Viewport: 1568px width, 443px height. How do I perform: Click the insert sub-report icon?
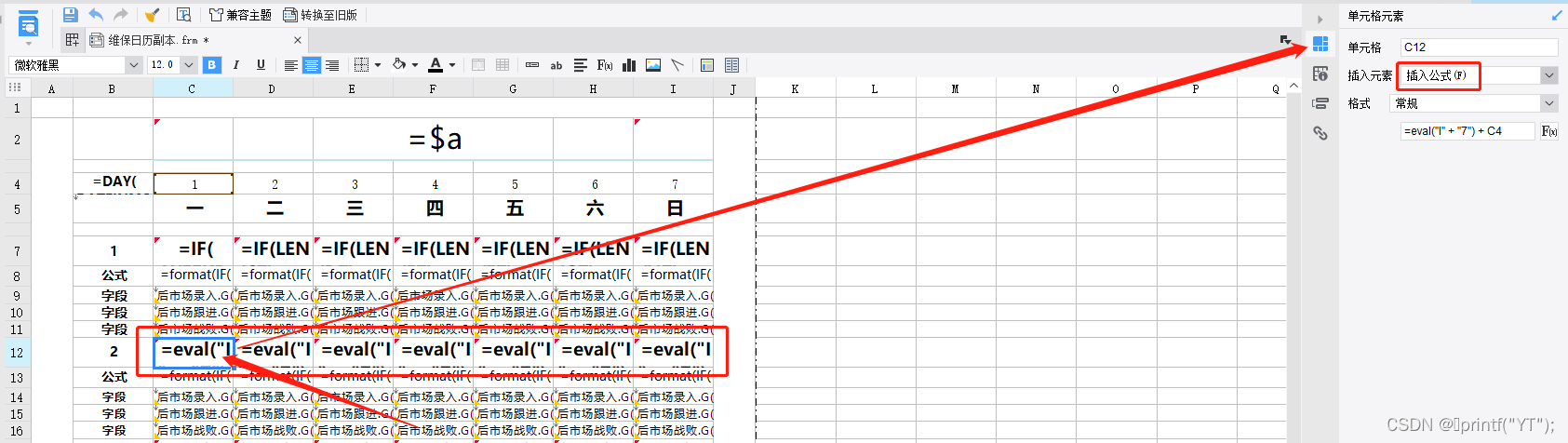707,65
